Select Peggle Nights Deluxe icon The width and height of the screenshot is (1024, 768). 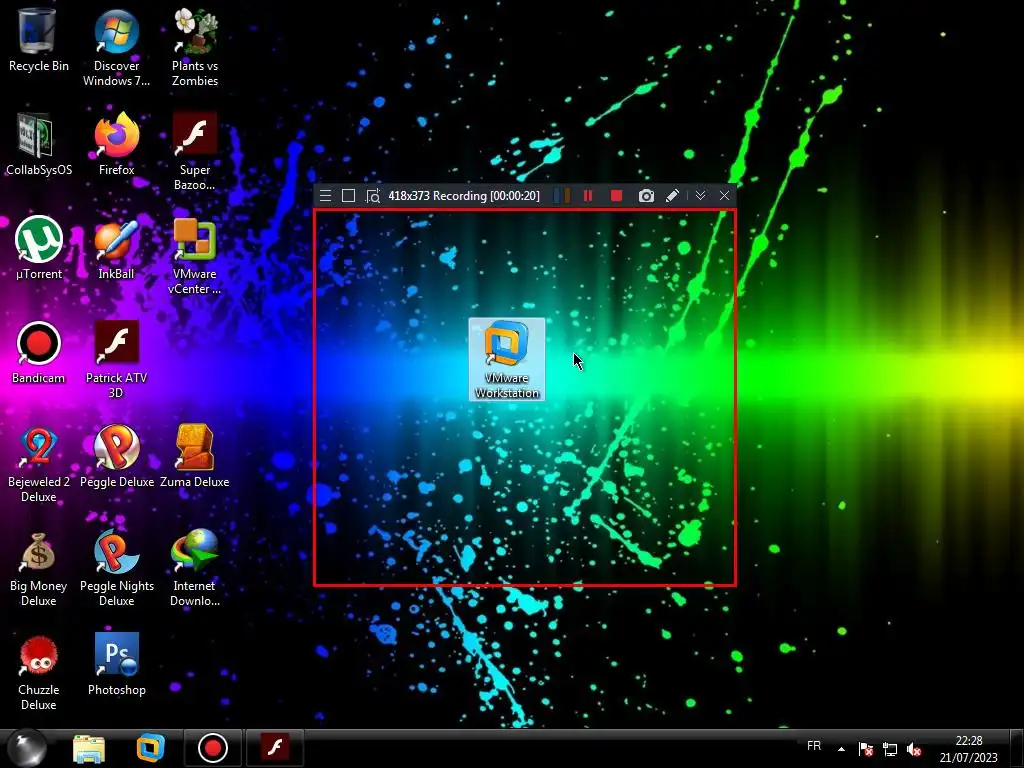(116, 568)
